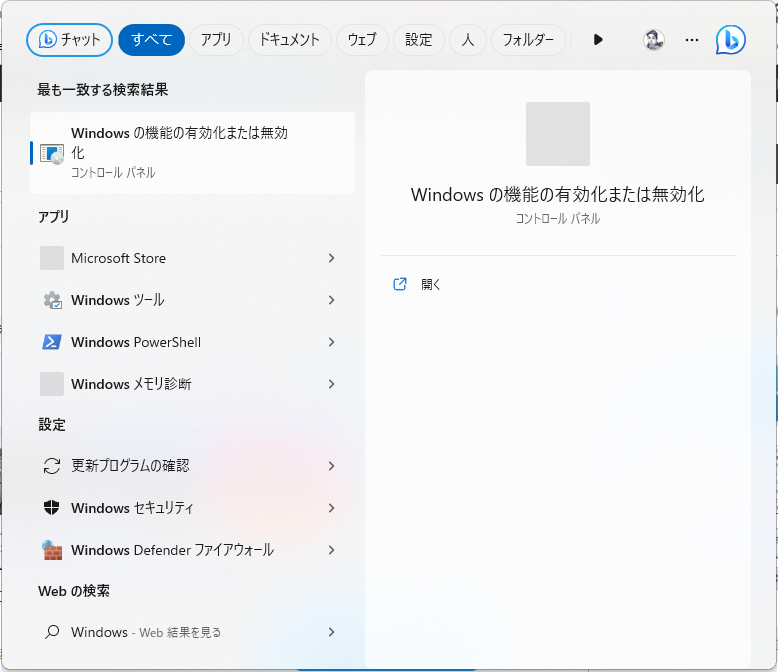Select the ウェブ filter tab
The height and width of the screenshot is (672, 778).
(x=362, y=40)
